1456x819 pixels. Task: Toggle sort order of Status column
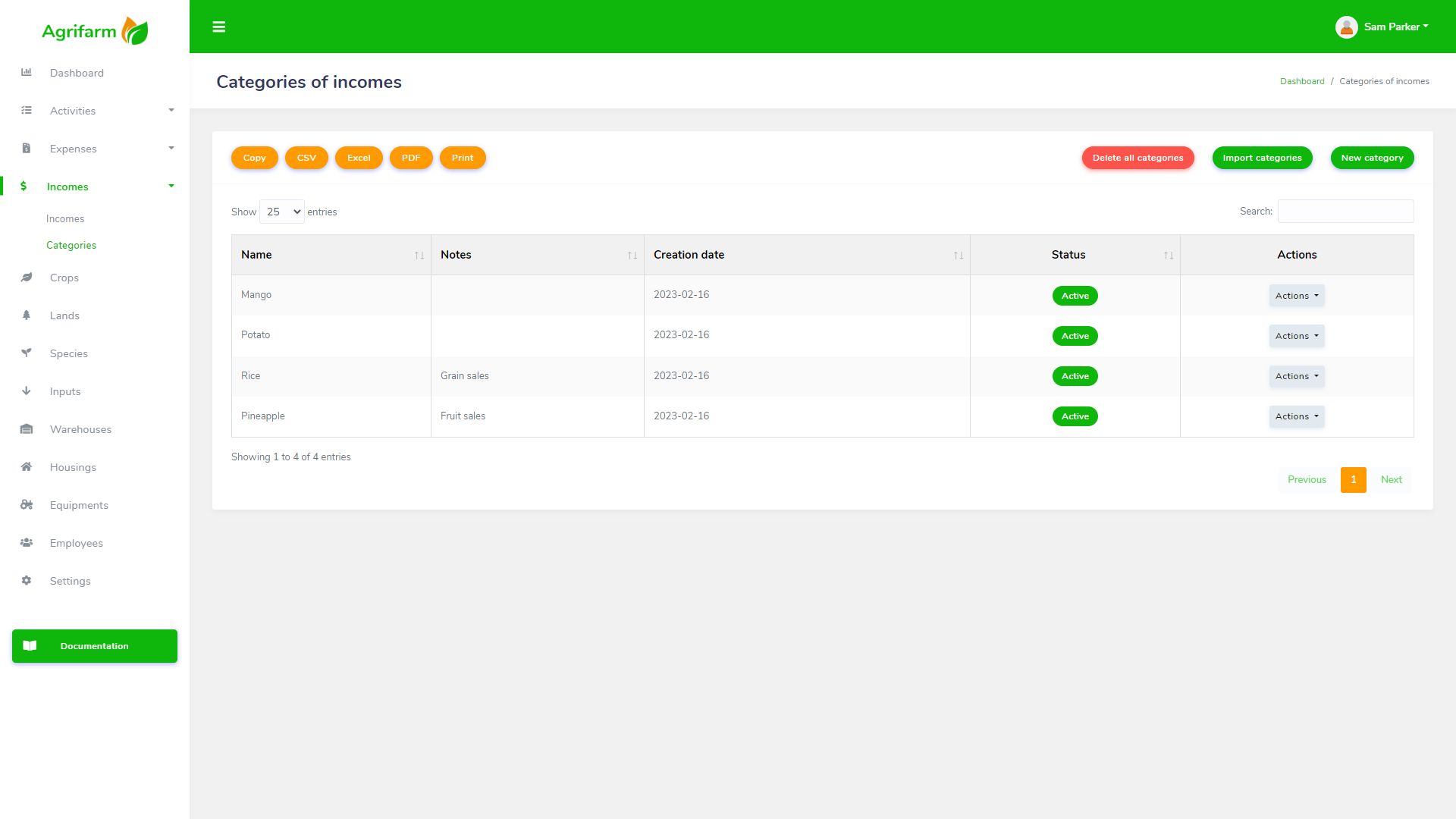click(x=1168, y=256)
